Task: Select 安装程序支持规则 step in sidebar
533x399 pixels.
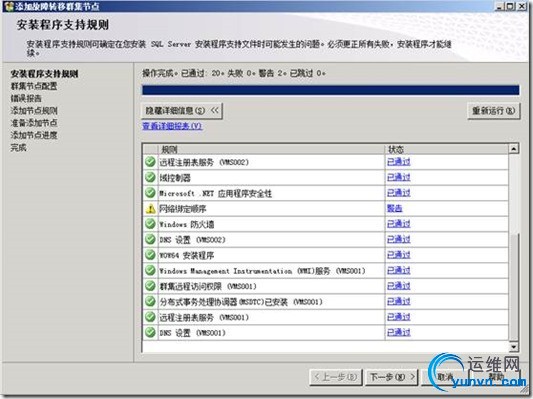Action: click(x=45, y=74)
